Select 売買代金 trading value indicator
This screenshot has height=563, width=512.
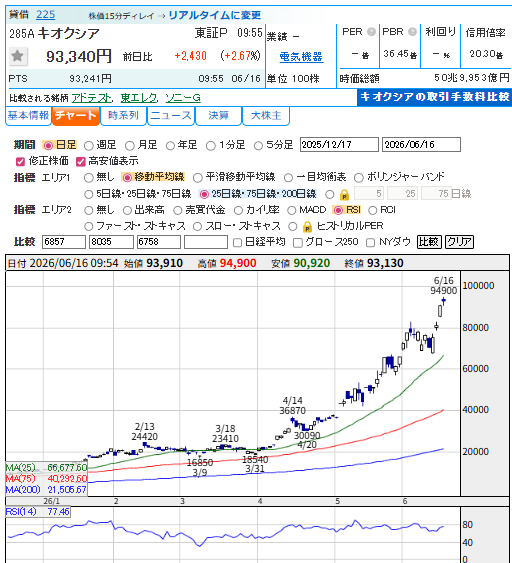click(178, 210)
